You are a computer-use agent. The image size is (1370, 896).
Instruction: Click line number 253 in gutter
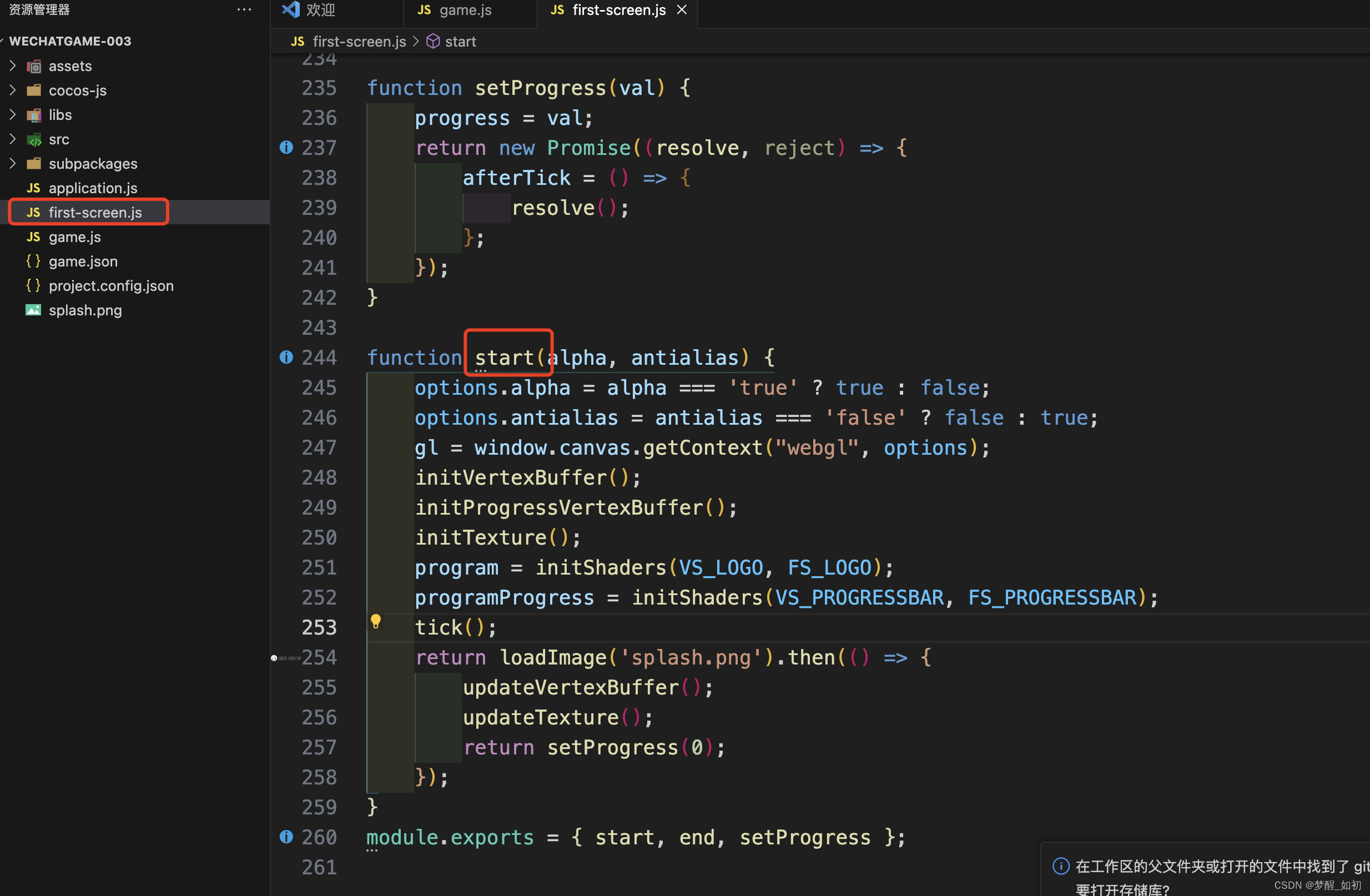[x=319, y=627]
